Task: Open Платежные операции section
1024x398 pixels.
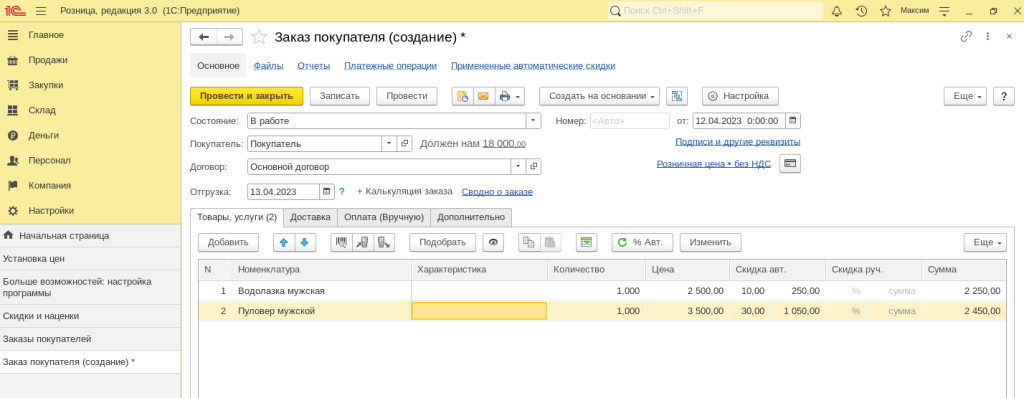Action: pos(391,66)
